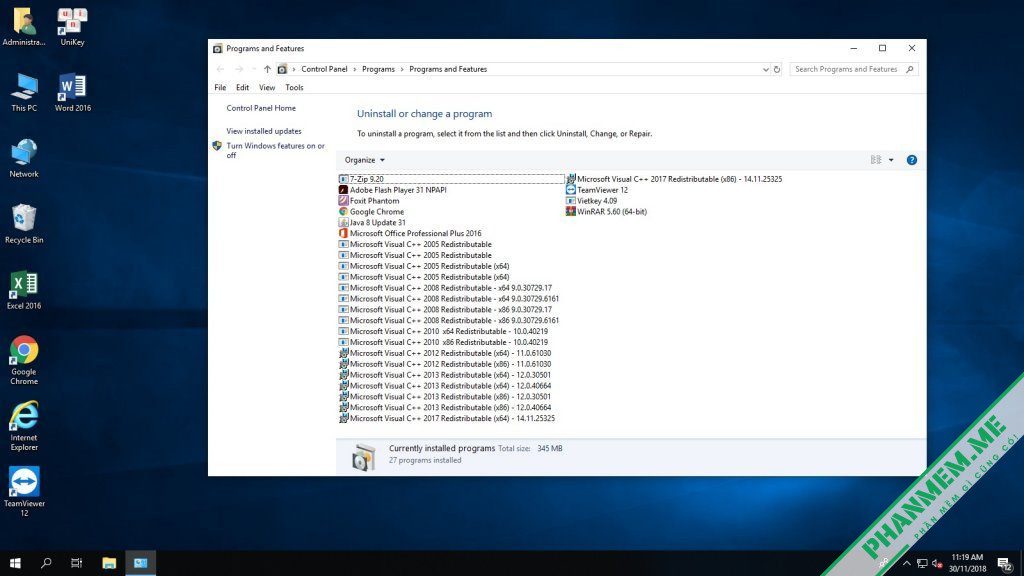
Task: Select the This PC desktop icon
Action: tap(24, 93)
